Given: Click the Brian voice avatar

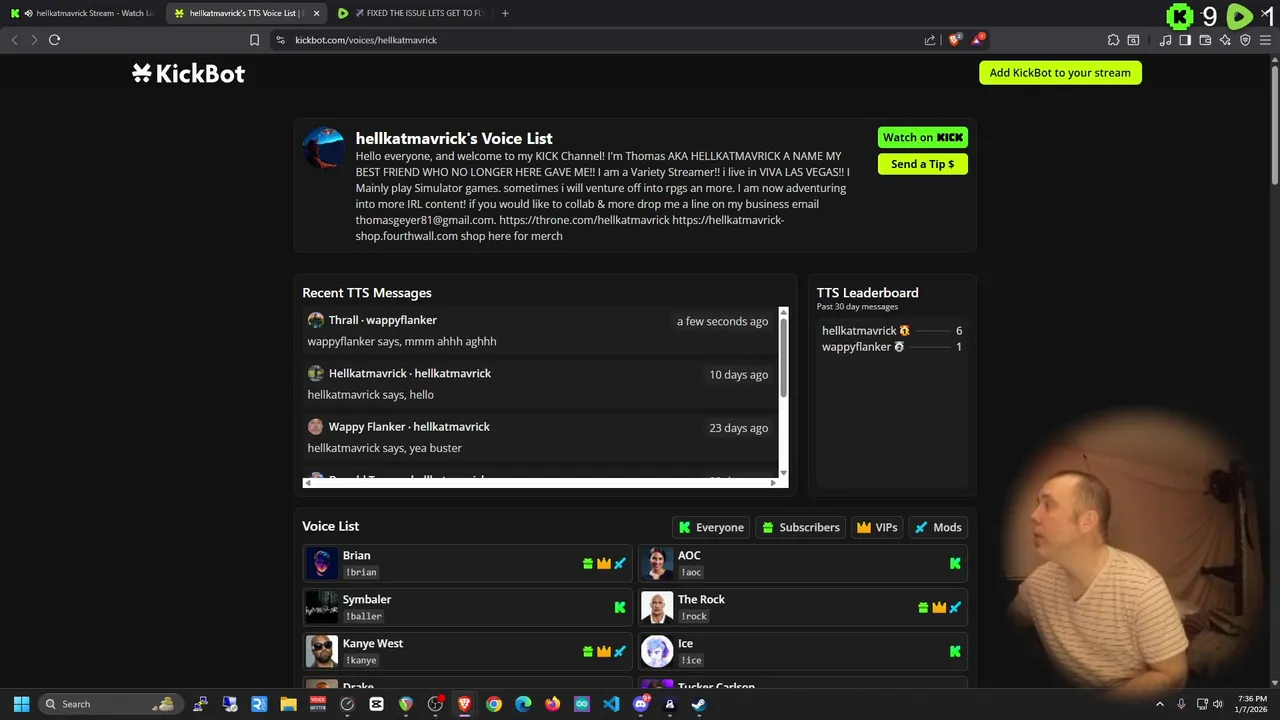Looking at the screenshot, I should coord(322,563).
